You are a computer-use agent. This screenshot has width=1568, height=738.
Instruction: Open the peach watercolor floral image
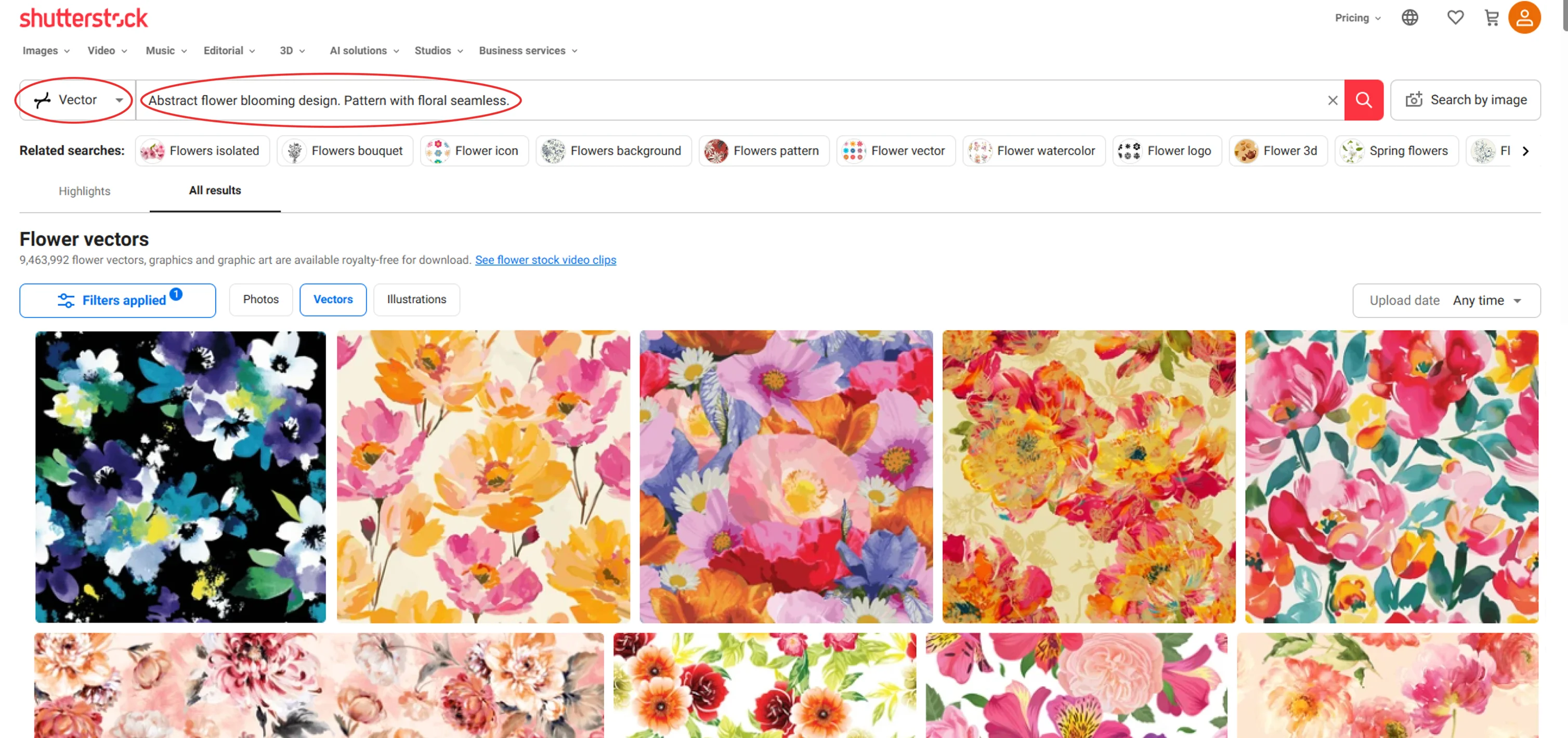click(1387, 685)
